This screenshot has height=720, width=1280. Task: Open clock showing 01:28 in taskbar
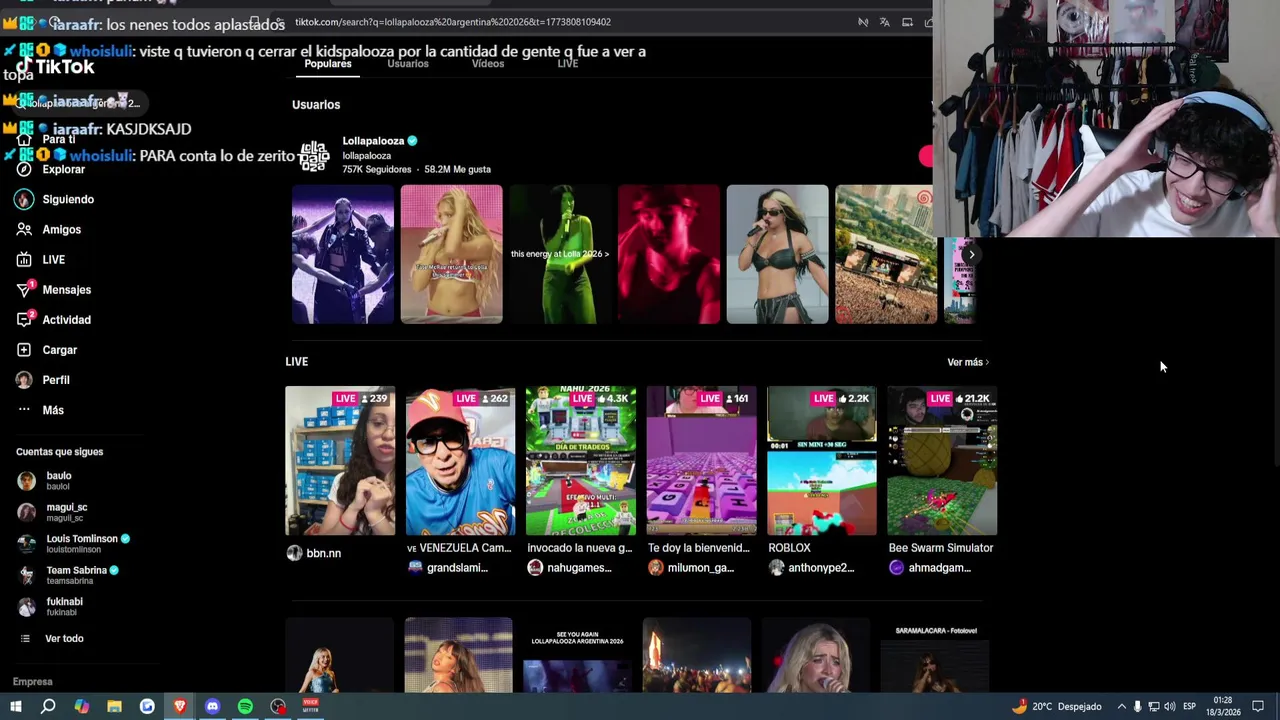click(1223, 706)
